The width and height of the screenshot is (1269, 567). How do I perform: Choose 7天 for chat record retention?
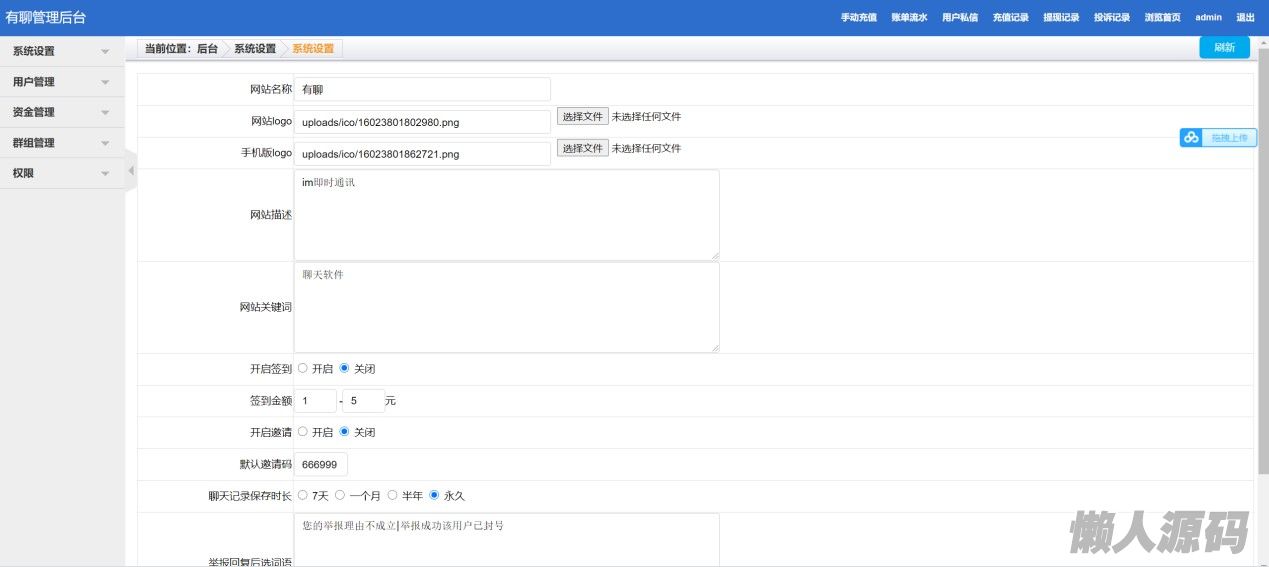pyautogui.click(x=303, y=495)
